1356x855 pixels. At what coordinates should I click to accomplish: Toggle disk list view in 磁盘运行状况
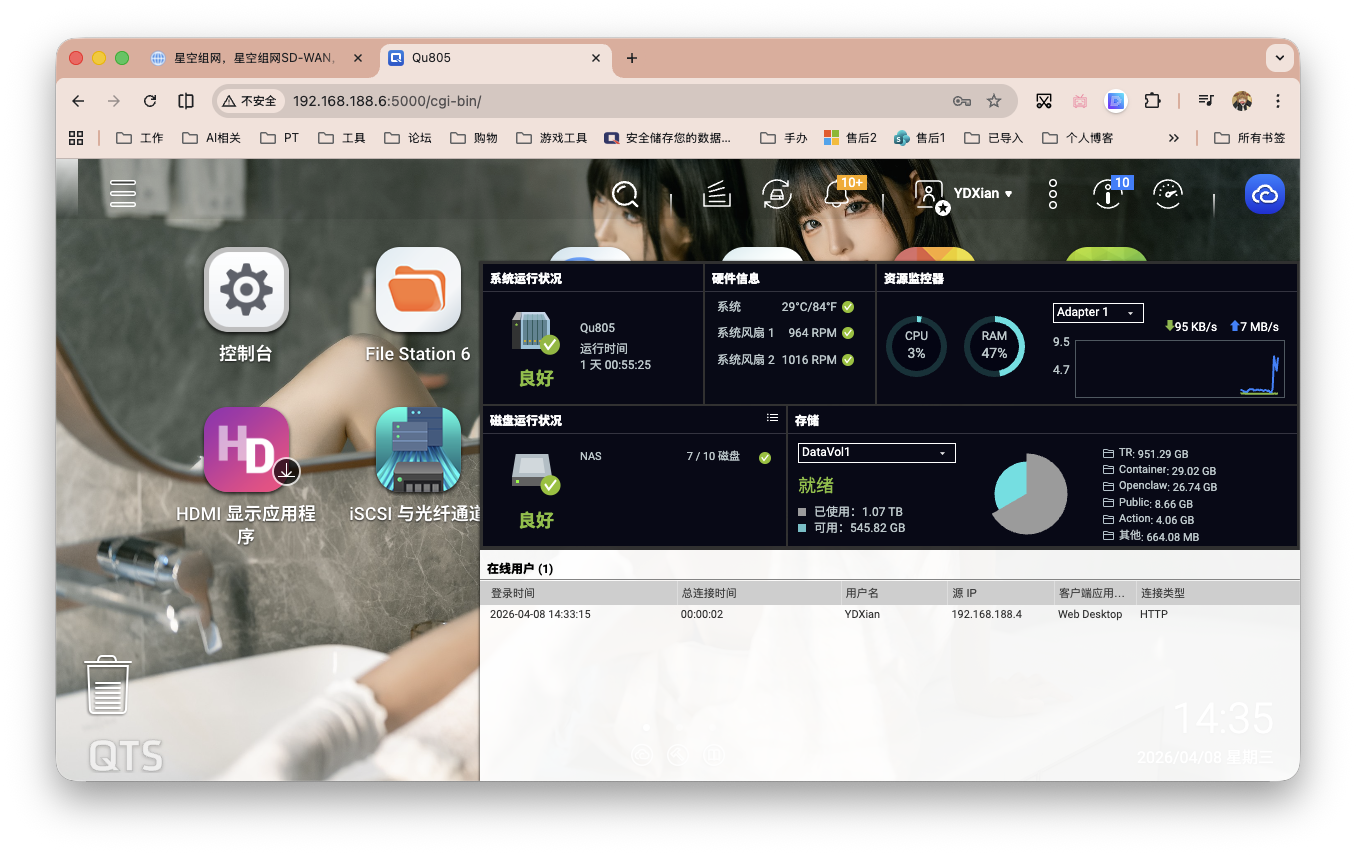(772, 418)
